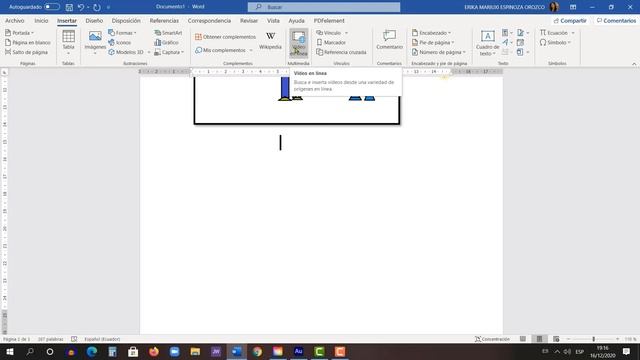Image resolution: width=640 pixels, height=360 pixels.
Task: Switch to Read Mode view icon
Action: (523, 339)
